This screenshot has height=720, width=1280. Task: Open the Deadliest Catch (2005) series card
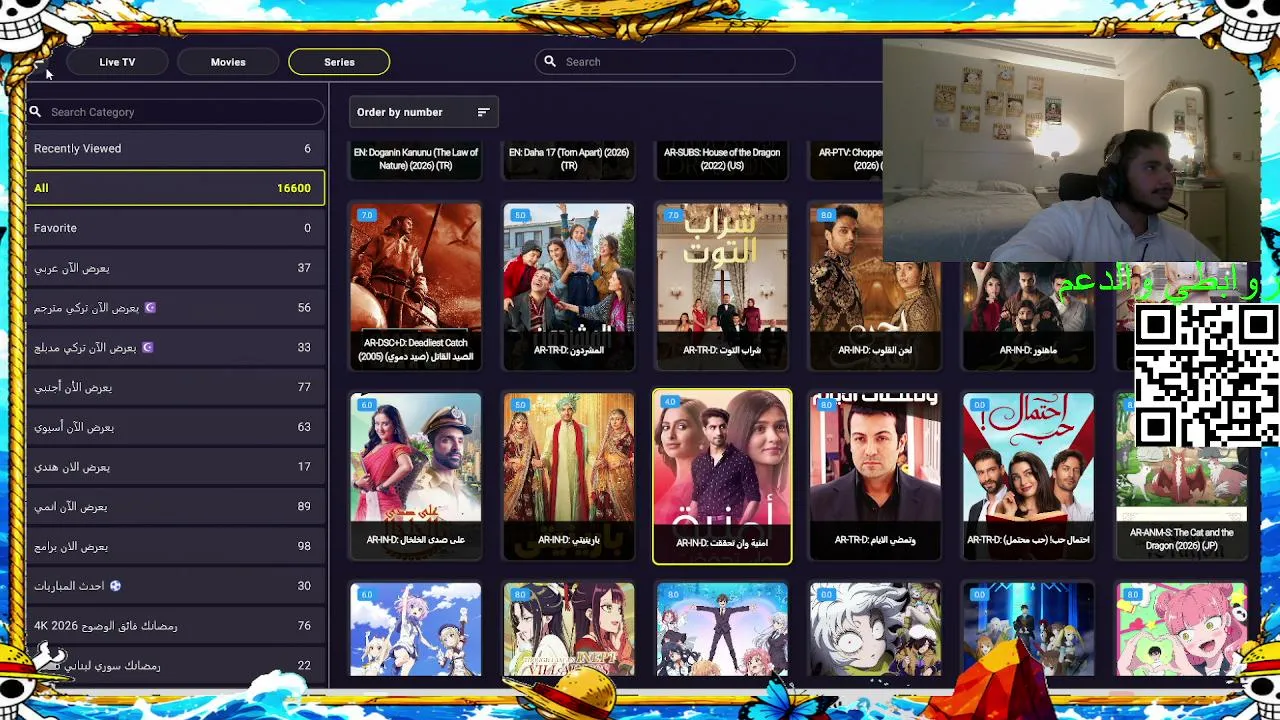click(x=416, y=287)
